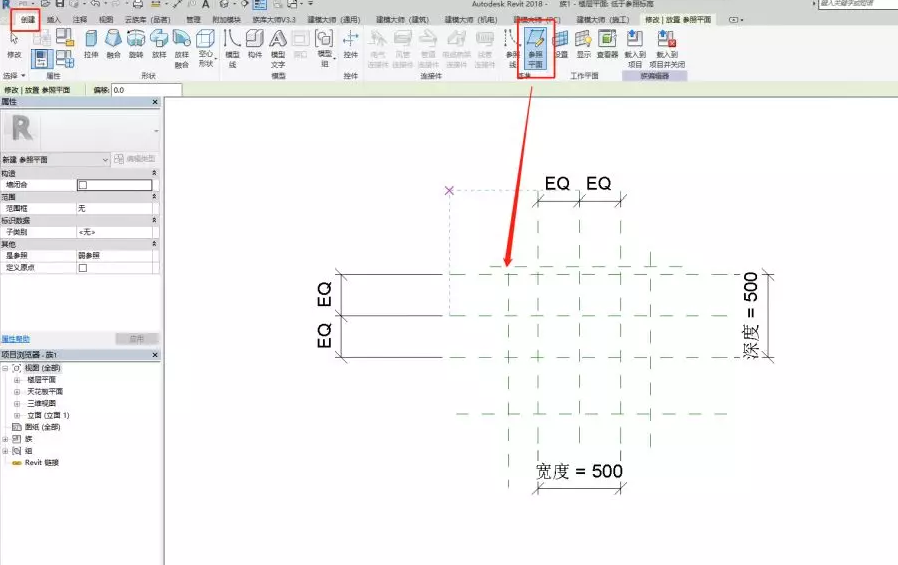Select the 放样融合 (Swept Blend) tool
The width and height of the screenshot is (898, 565).
[x=182, y=48]
